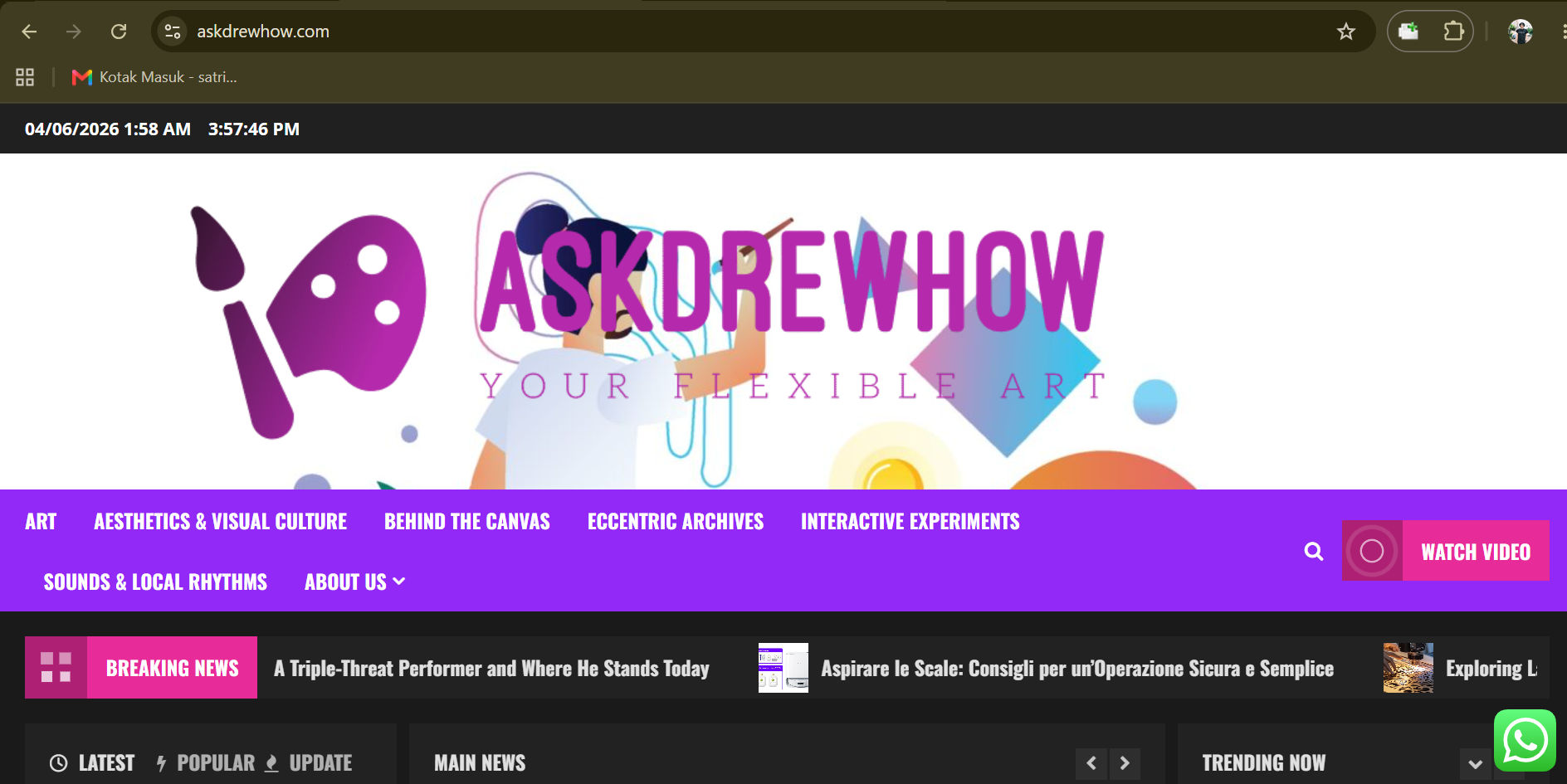Image resolution: width=1567 pixels, height=784 pixels.
Task: Open the Art menu item
Action: click(41, 522)
